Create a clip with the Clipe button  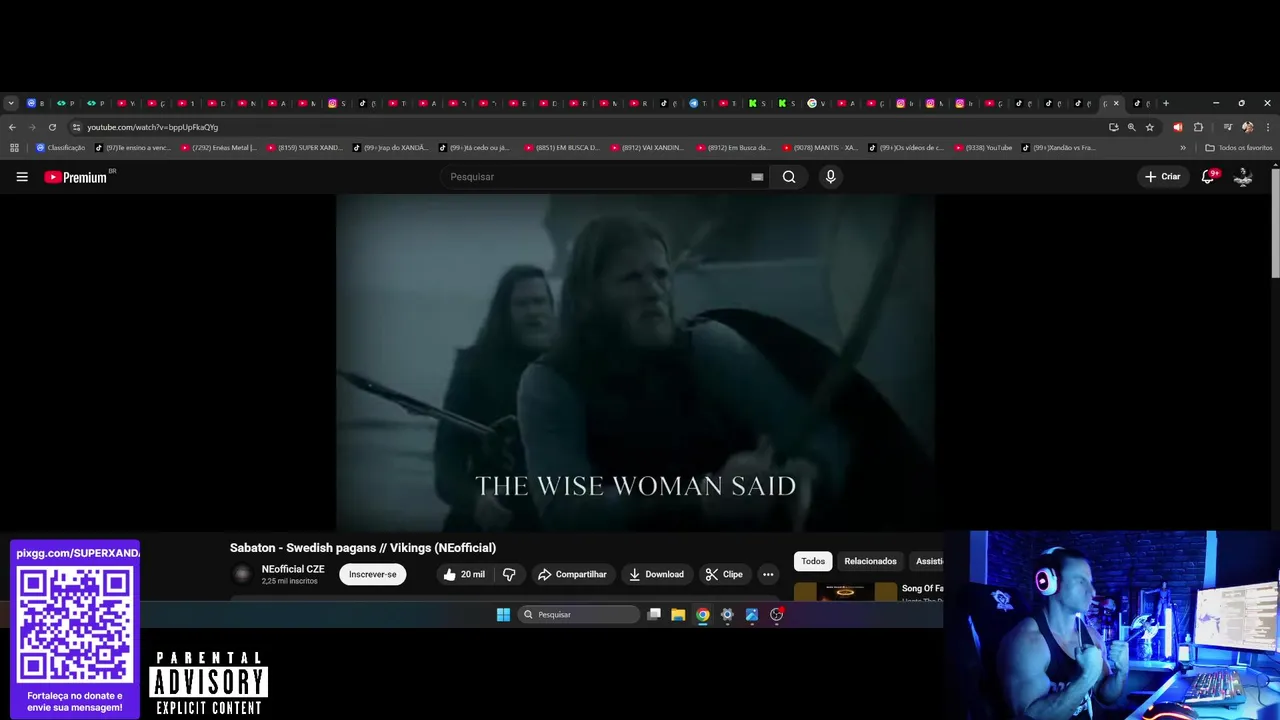(x=724, y=574)
